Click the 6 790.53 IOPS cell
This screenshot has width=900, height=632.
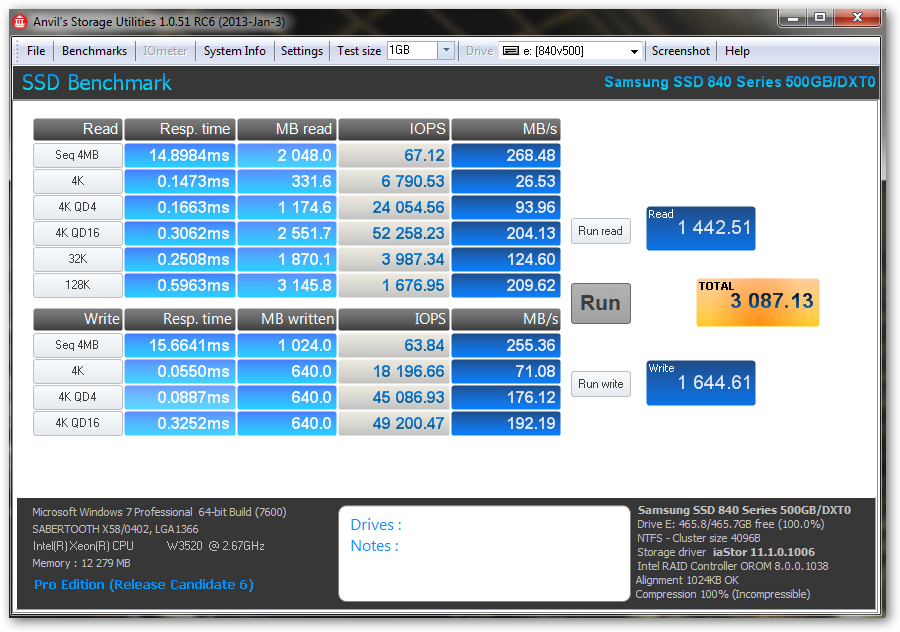(394, 181)
